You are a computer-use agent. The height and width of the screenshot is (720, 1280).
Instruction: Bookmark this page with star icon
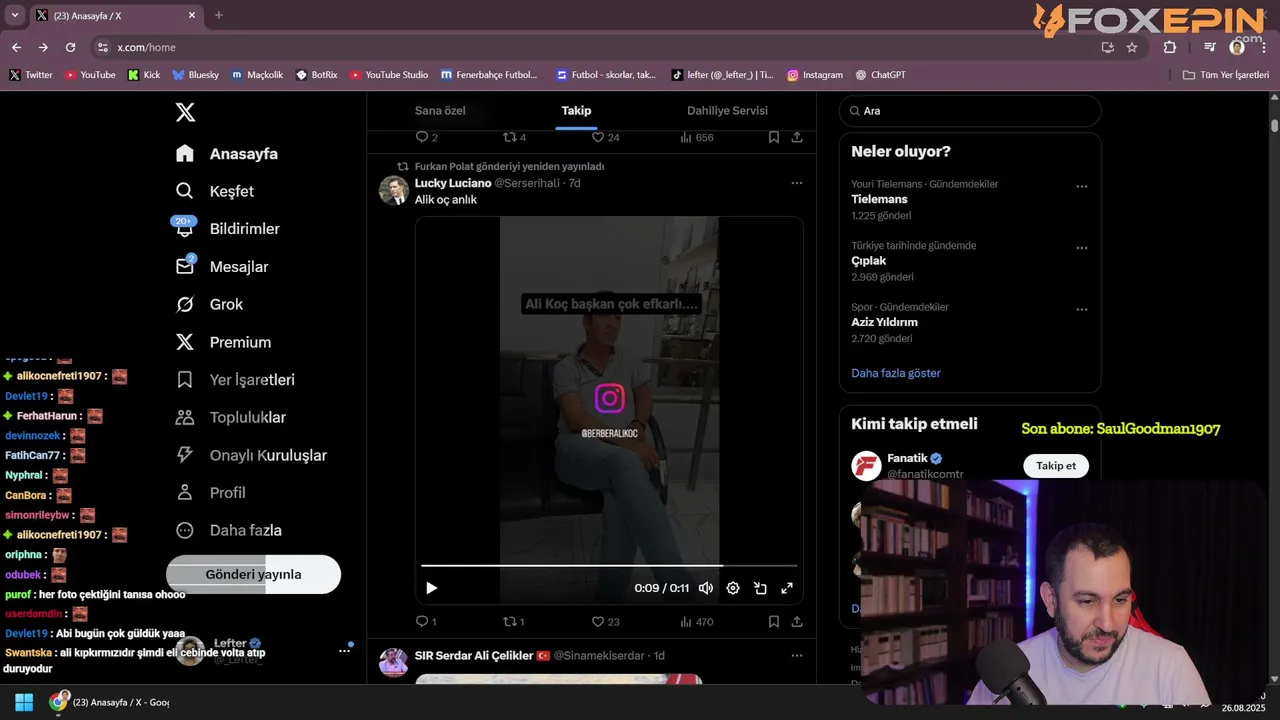pyautogui.click(x=1132, y=47)
